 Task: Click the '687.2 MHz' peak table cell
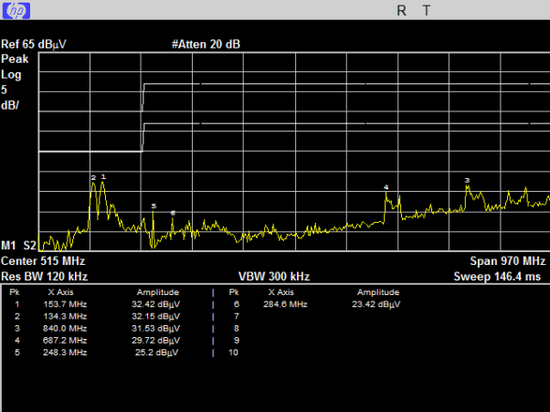[65, 340]
